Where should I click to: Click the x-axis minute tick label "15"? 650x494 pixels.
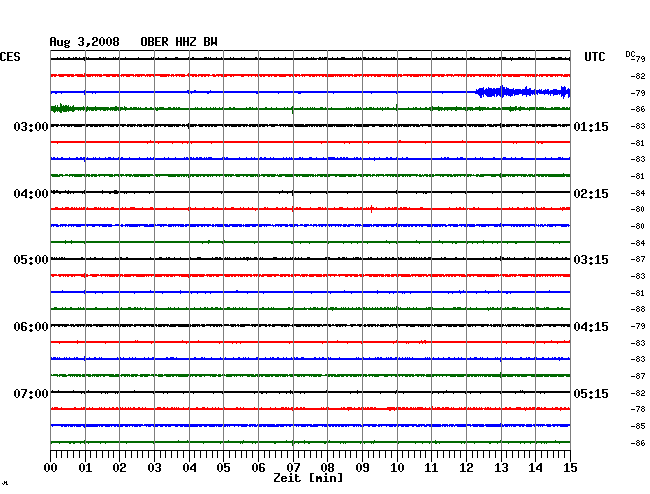[x=570, y=468]
